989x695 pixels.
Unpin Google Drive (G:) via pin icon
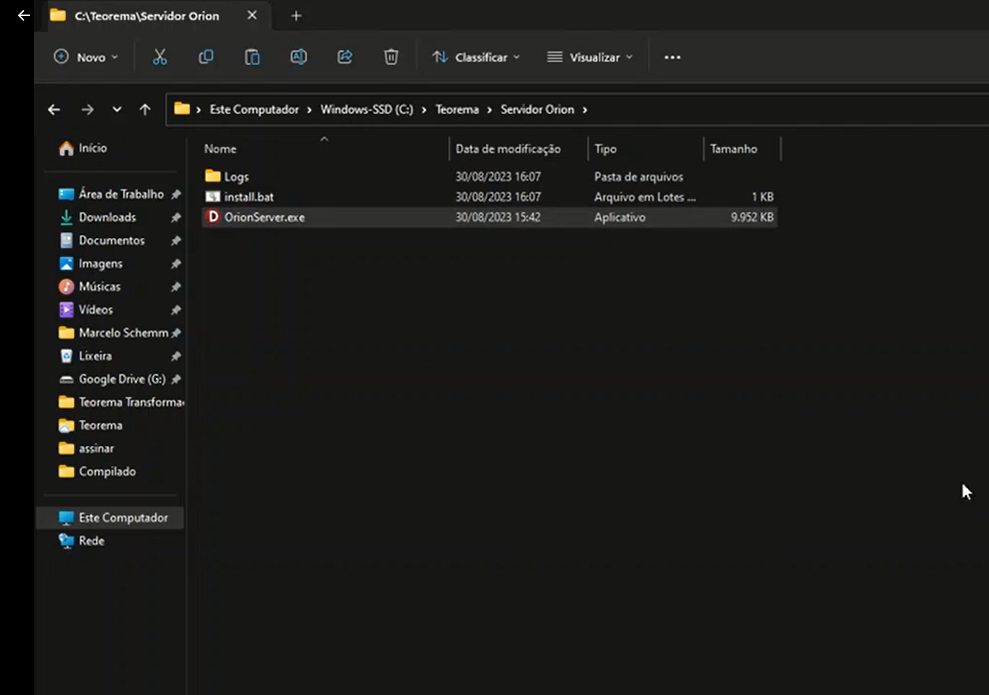(175, 380)
